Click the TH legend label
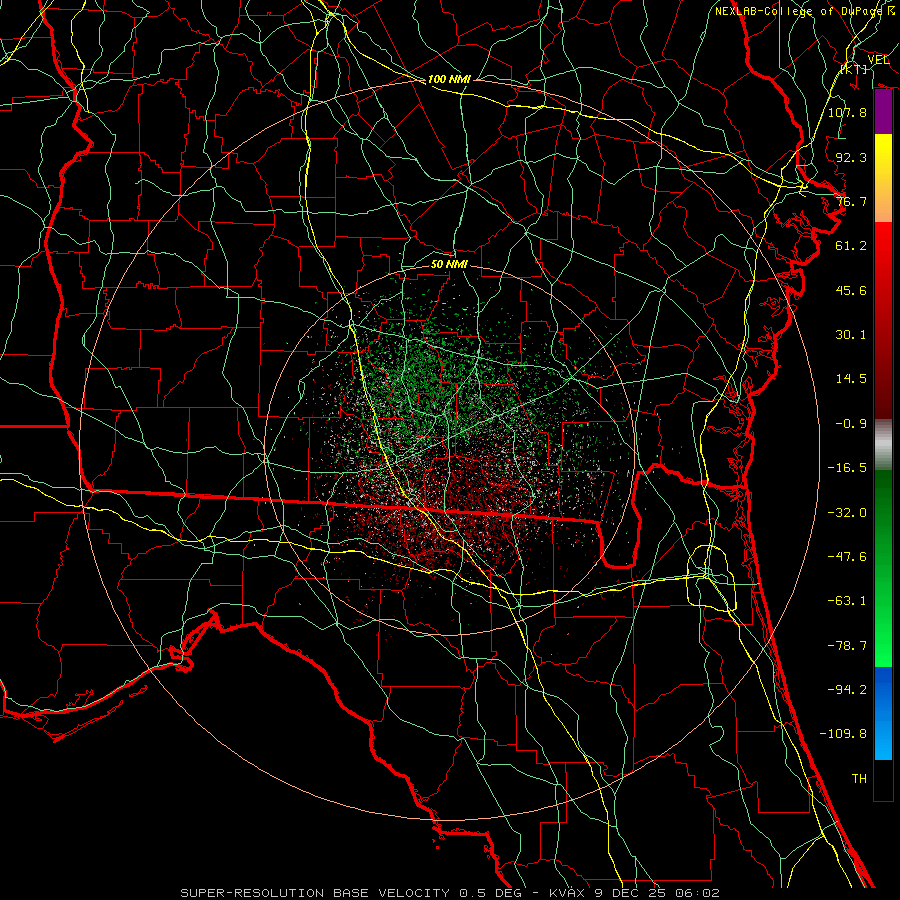 point(859,779)
